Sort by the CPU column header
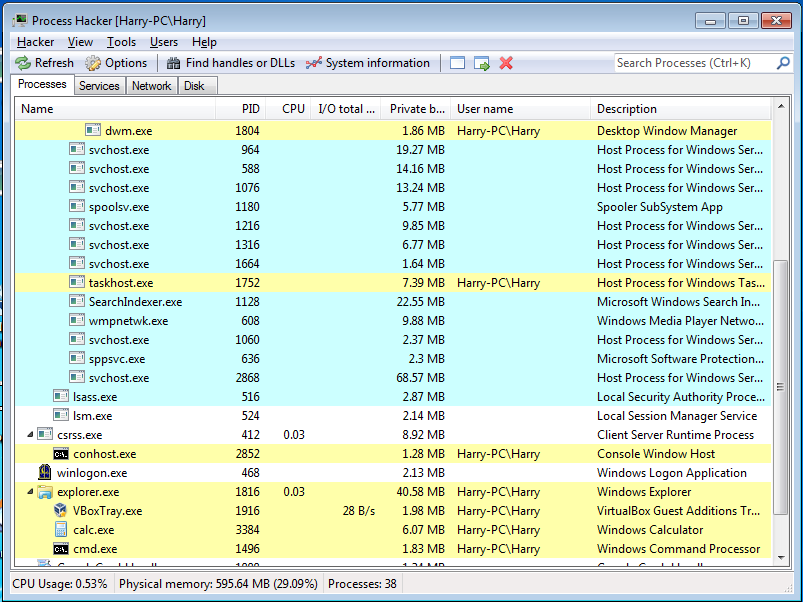The width and height of the screenshot is (803, 602). click(x=288, y=109)
